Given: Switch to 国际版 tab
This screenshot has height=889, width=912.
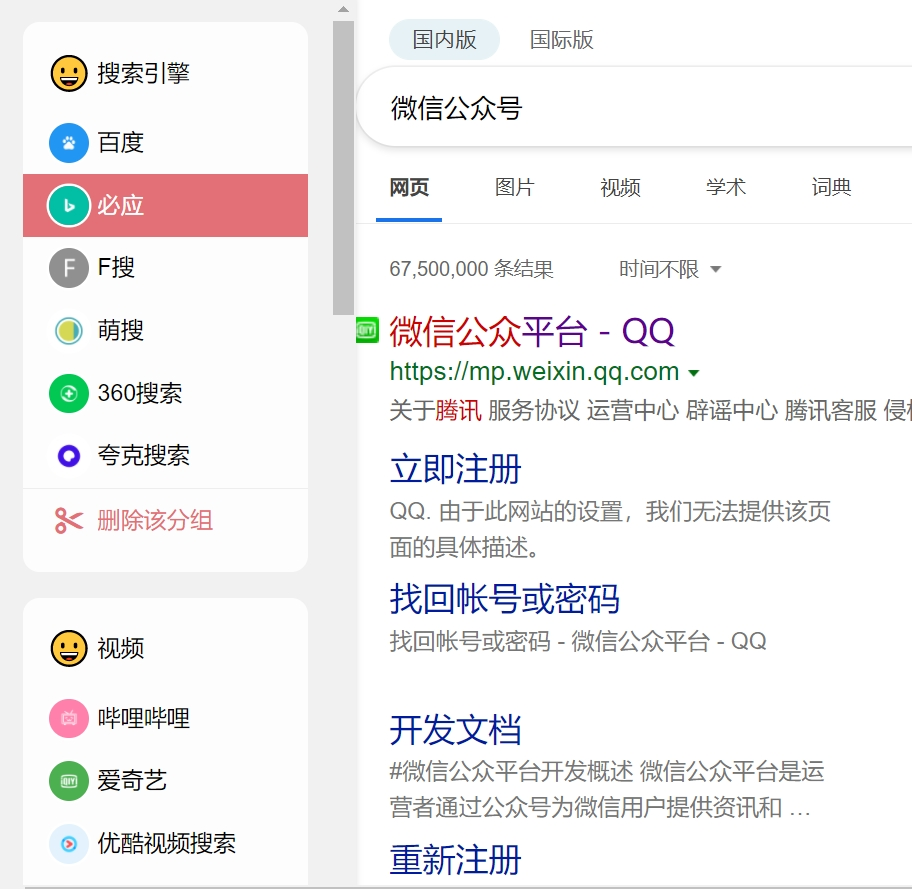Looking at the screenshot, I should [x=561, y=40].
